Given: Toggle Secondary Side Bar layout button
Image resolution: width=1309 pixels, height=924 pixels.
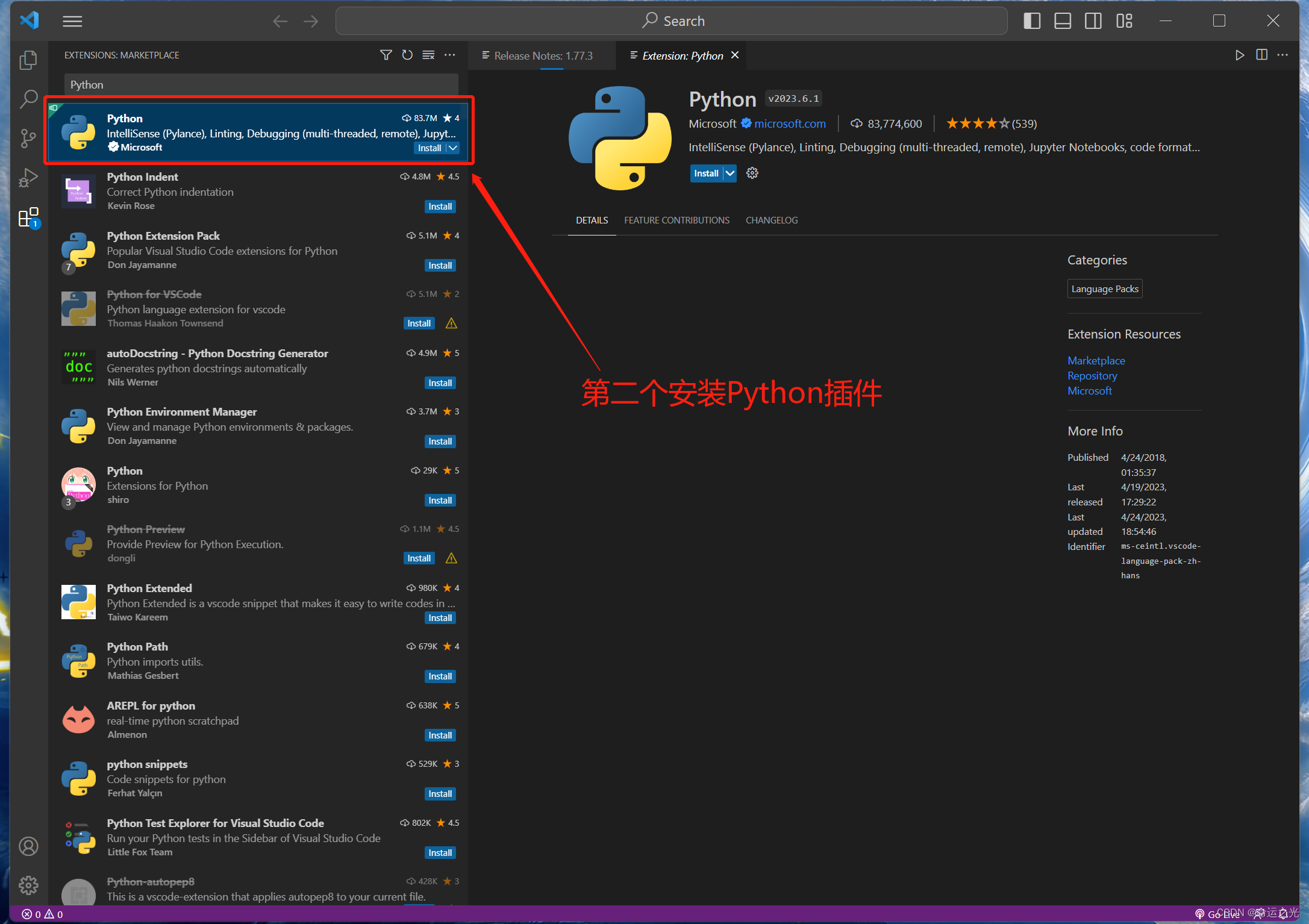Looking at the screenshot, I should point(1093,21).
